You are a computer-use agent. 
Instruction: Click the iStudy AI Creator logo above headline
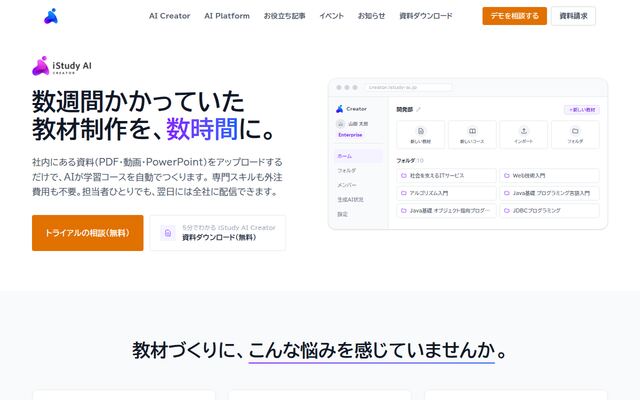pos(62,66)
